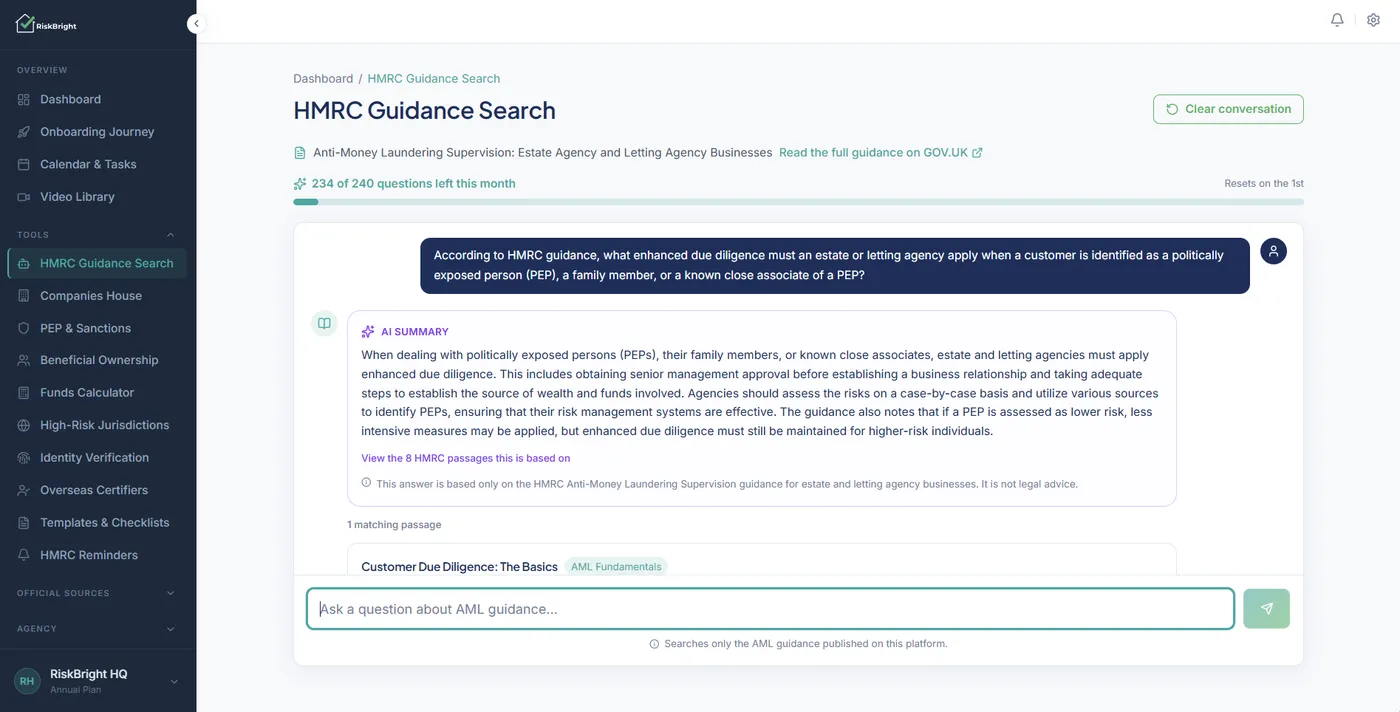Focus the Ask a question input field
Screen dimensions: 1400x712
click(770, 609)
